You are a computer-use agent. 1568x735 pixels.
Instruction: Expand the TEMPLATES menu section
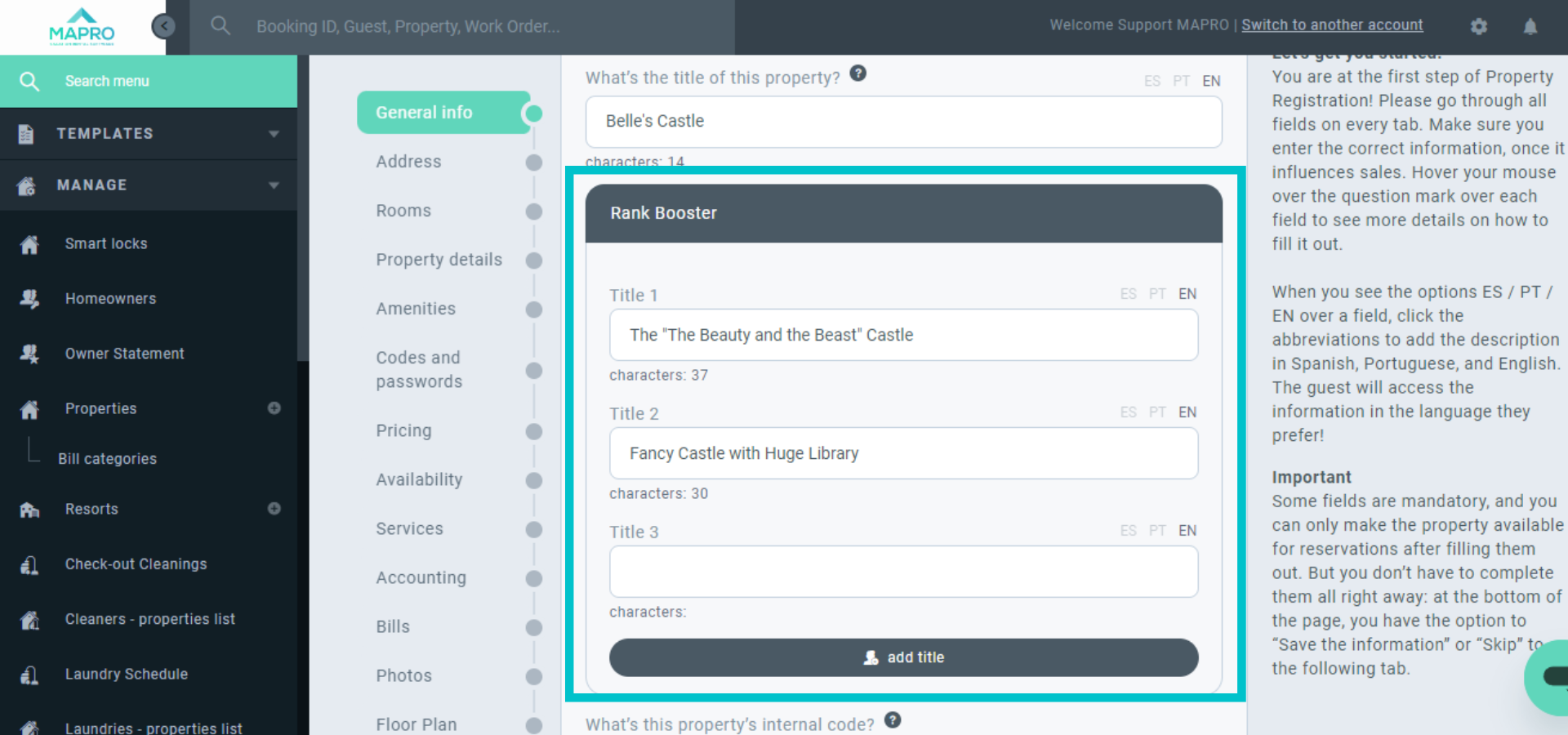[x=149, y=133]
